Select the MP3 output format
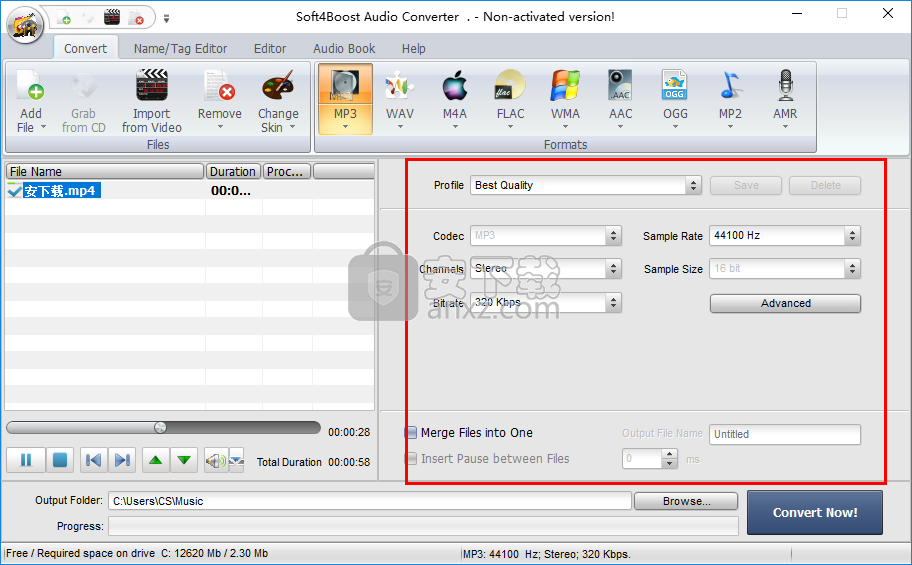The image size is (912, 565). (345, 99)
